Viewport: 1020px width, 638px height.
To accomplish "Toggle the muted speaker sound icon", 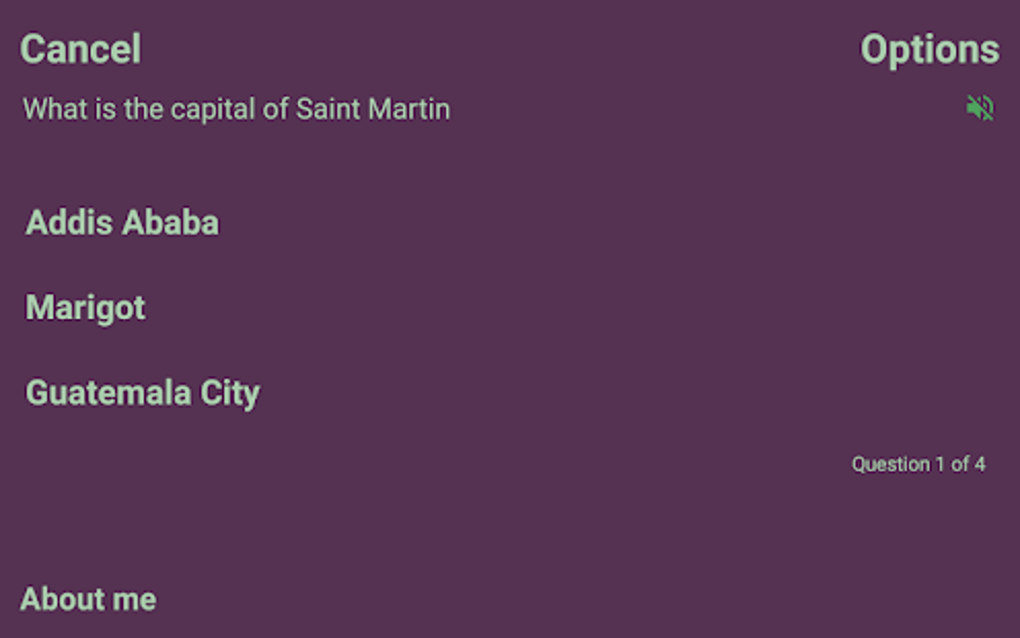I will pyautogui.click(x=980, y=108).
